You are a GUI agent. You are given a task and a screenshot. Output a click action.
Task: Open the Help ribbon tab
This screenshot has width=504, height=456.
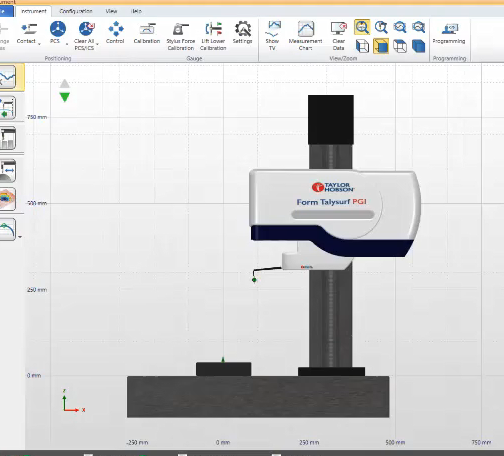136,11
